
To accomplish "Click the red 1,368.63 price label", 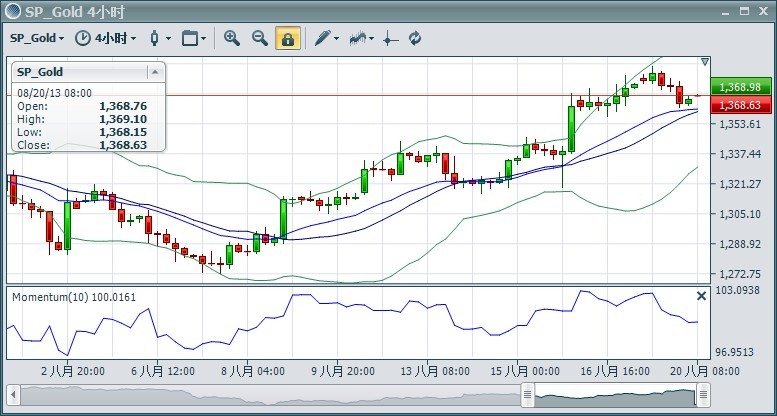I will [x=740, y=105].
